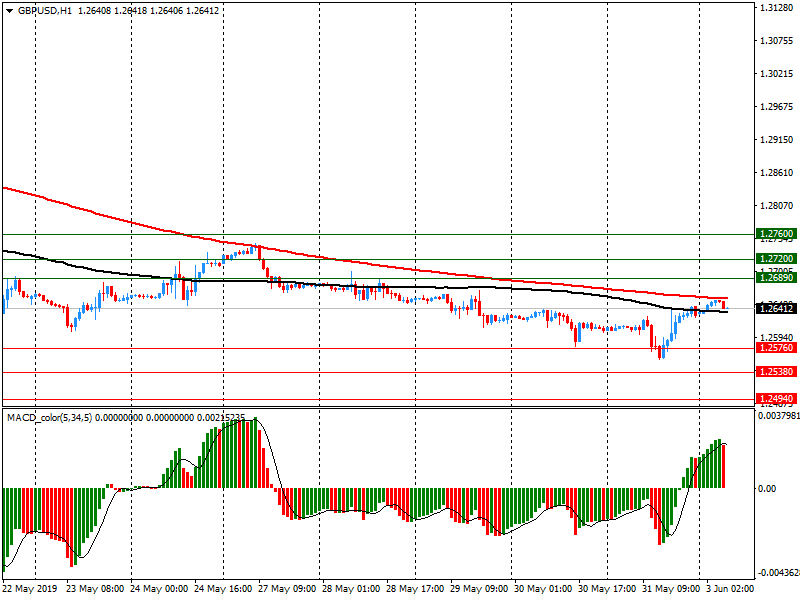This screenshot has height=600, width=800.
Task: Click the 1.27200 green price level tag
Action: click(776, 258)
